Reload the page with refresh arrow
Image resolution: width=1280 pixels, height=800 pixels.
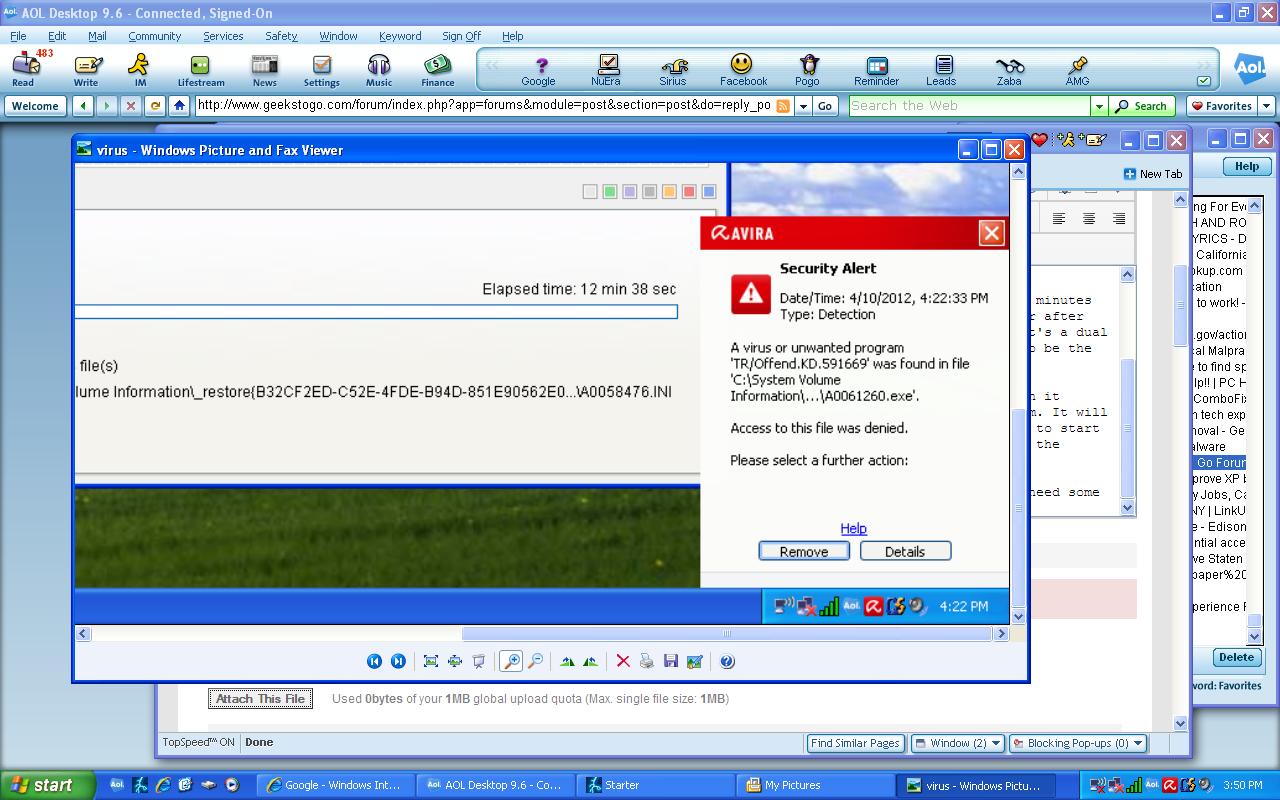[x=155, y=105]
